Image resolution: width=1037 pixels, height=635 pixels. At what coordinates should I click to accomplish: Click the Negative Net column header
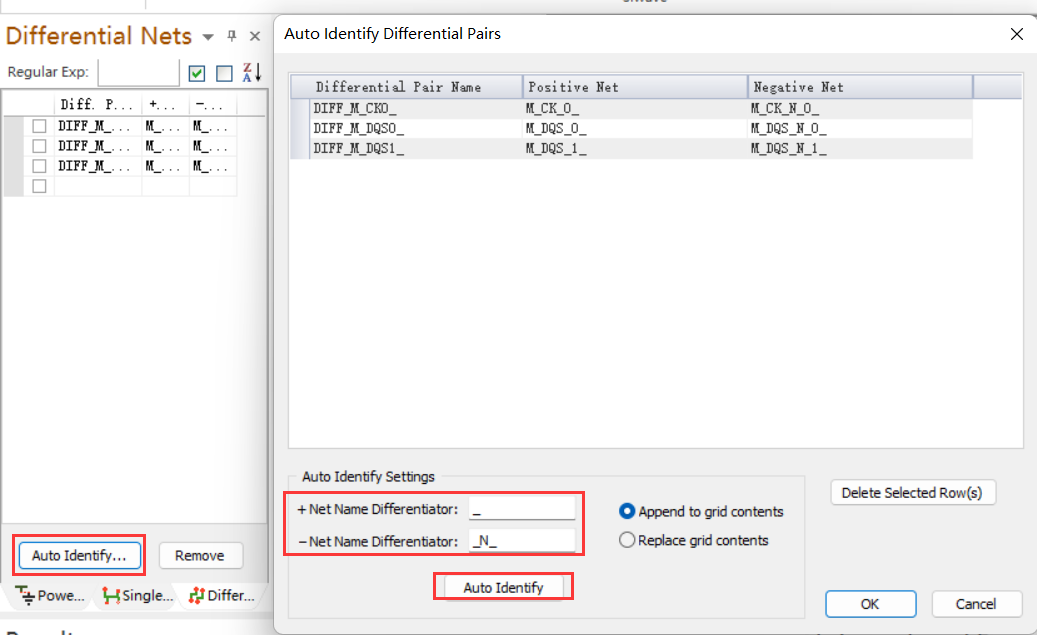point(860,87)
